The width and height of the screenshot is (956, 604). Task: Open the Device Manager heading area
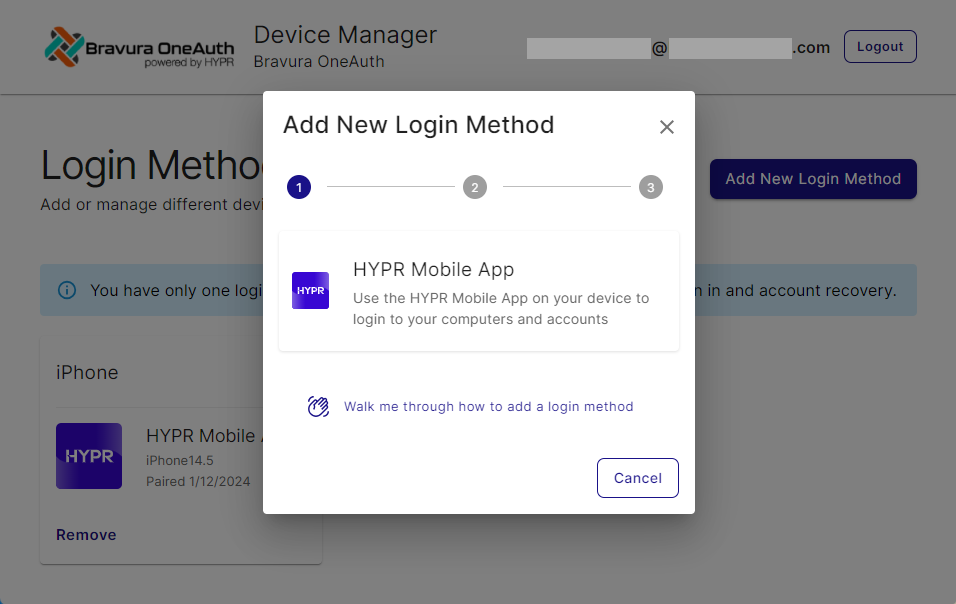[345, 34]
